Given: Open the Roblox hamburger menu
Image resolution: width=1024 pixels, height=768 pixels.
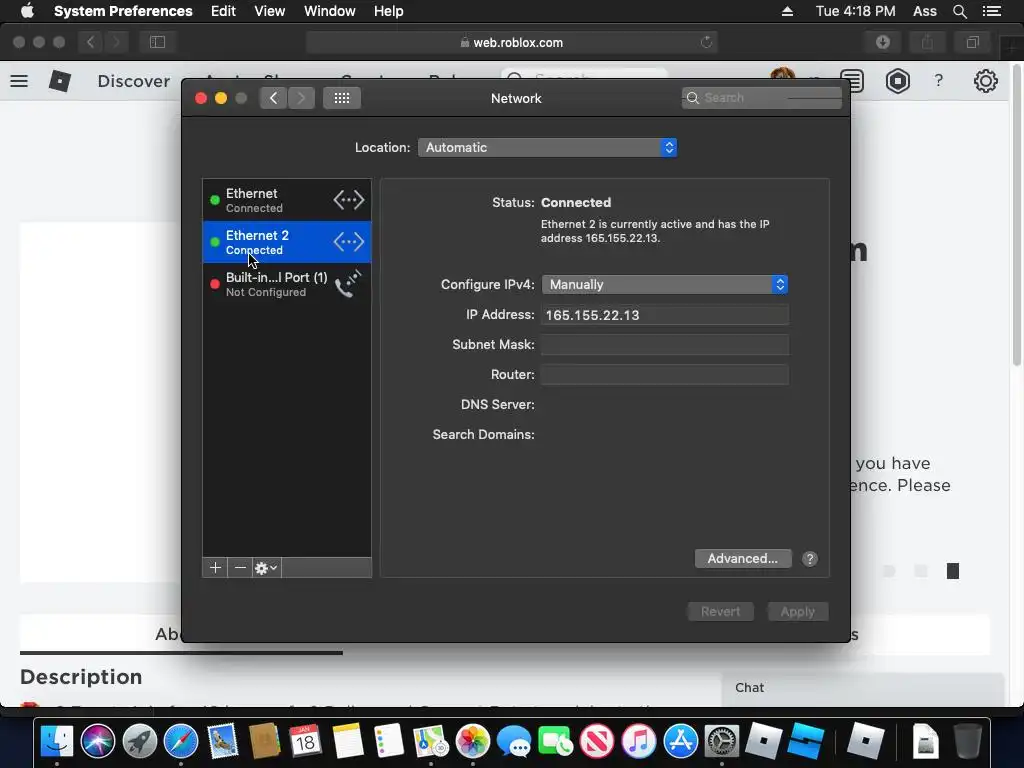Looking at the screenshot, I should click(19, 81).
